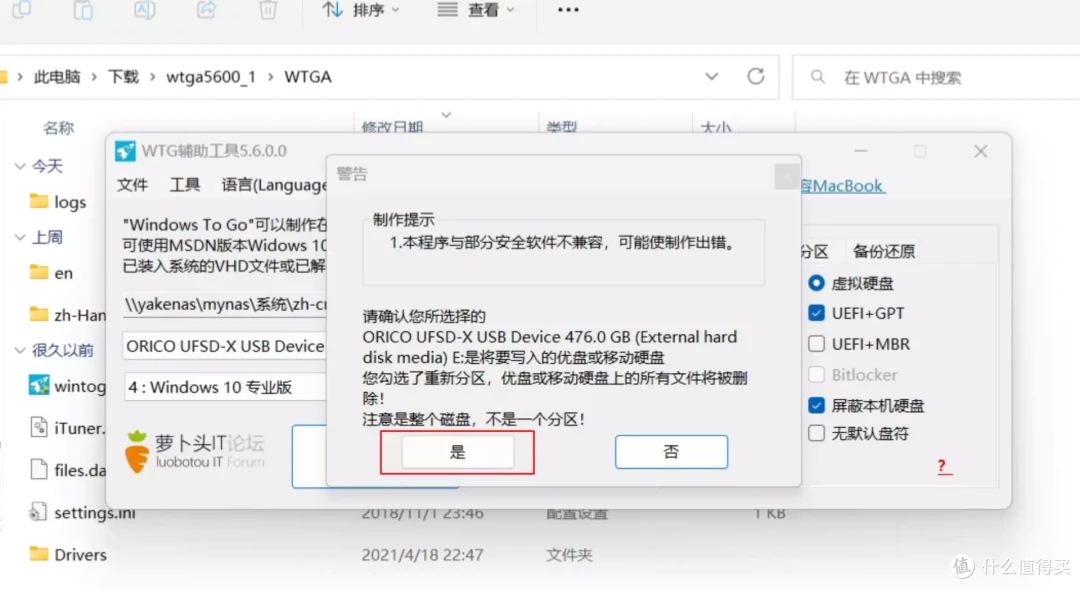Sort by the 类型 column header
This screenshot has height=589, width=1080.
[561, 126]
